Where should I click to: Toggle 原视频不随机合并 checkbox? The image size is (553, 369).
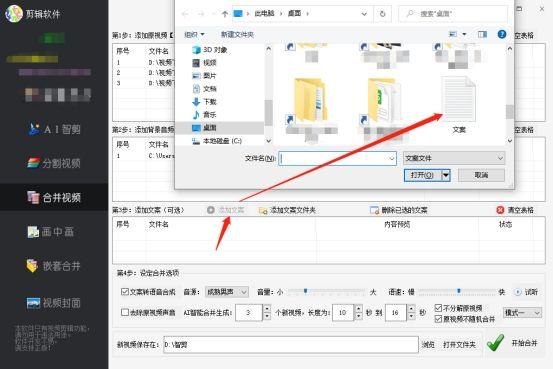pyautogui.click(x=438, y=319)
